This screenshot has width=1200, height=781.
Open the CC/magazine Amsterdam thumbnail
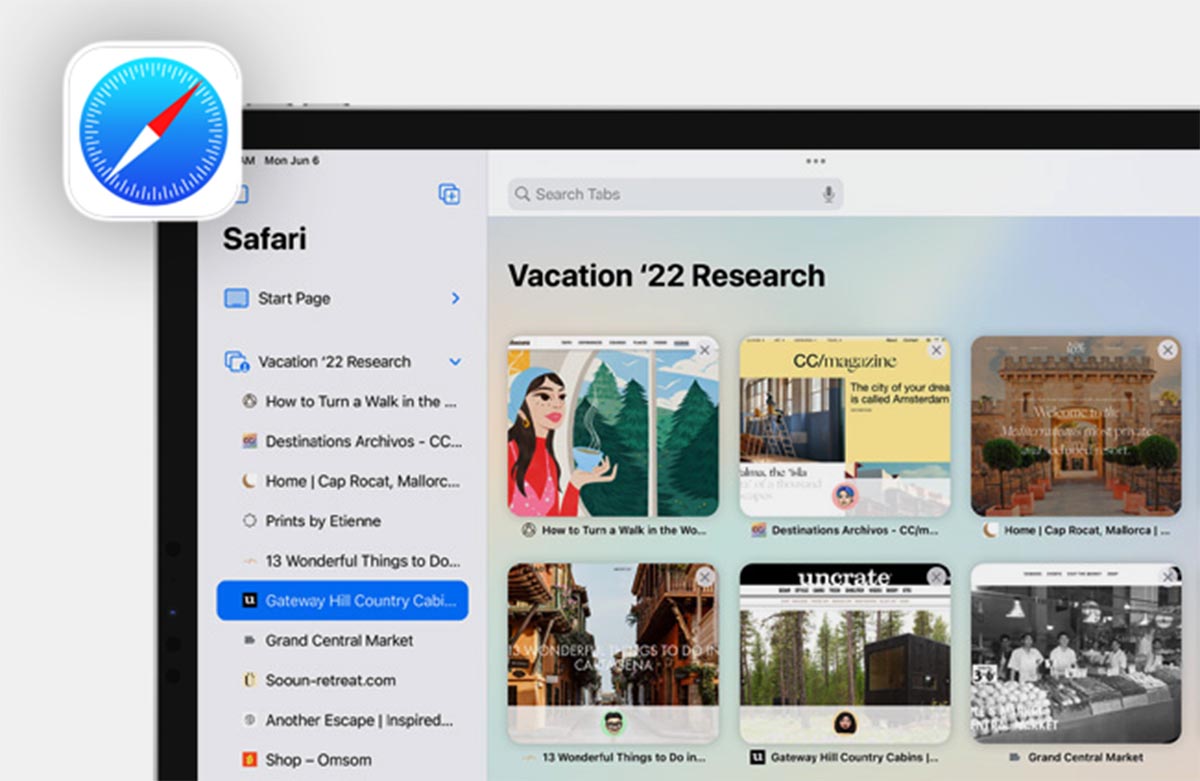pyautogui.click(x=845, y=426)
